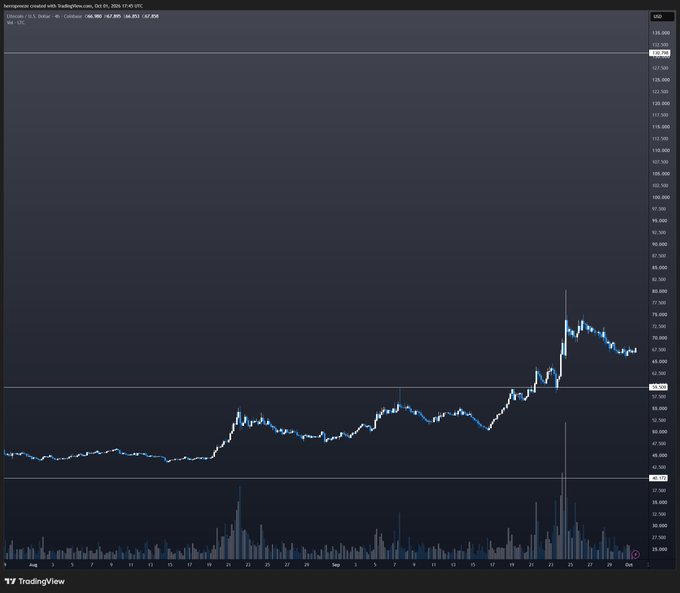Click the 50.000 price axis label

coord(660,432)
